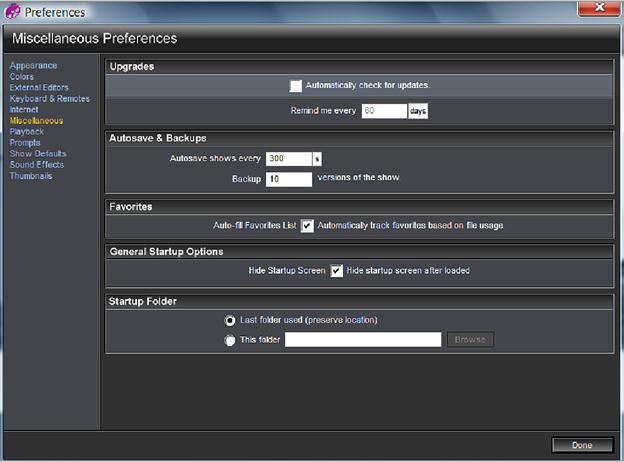Open the Prompts preferences
The height and width of the screenshot is (462, 624).
25,143
